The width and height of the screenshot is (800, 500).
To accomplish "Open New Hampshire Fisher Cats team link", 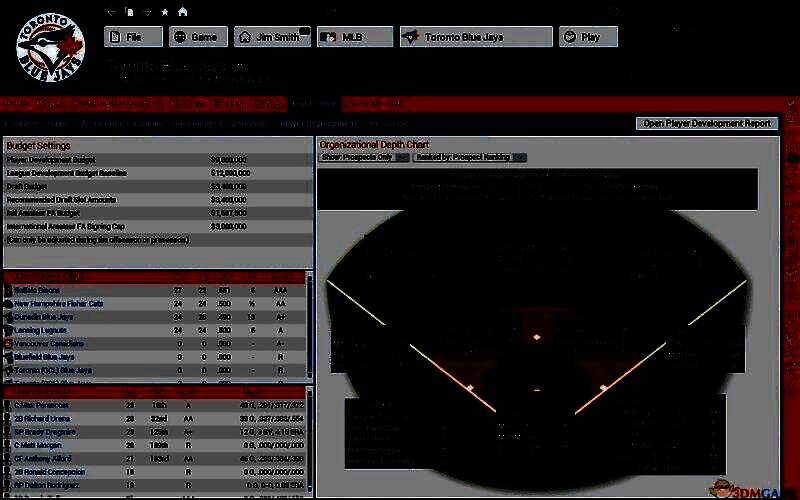I will pos(59,303).
